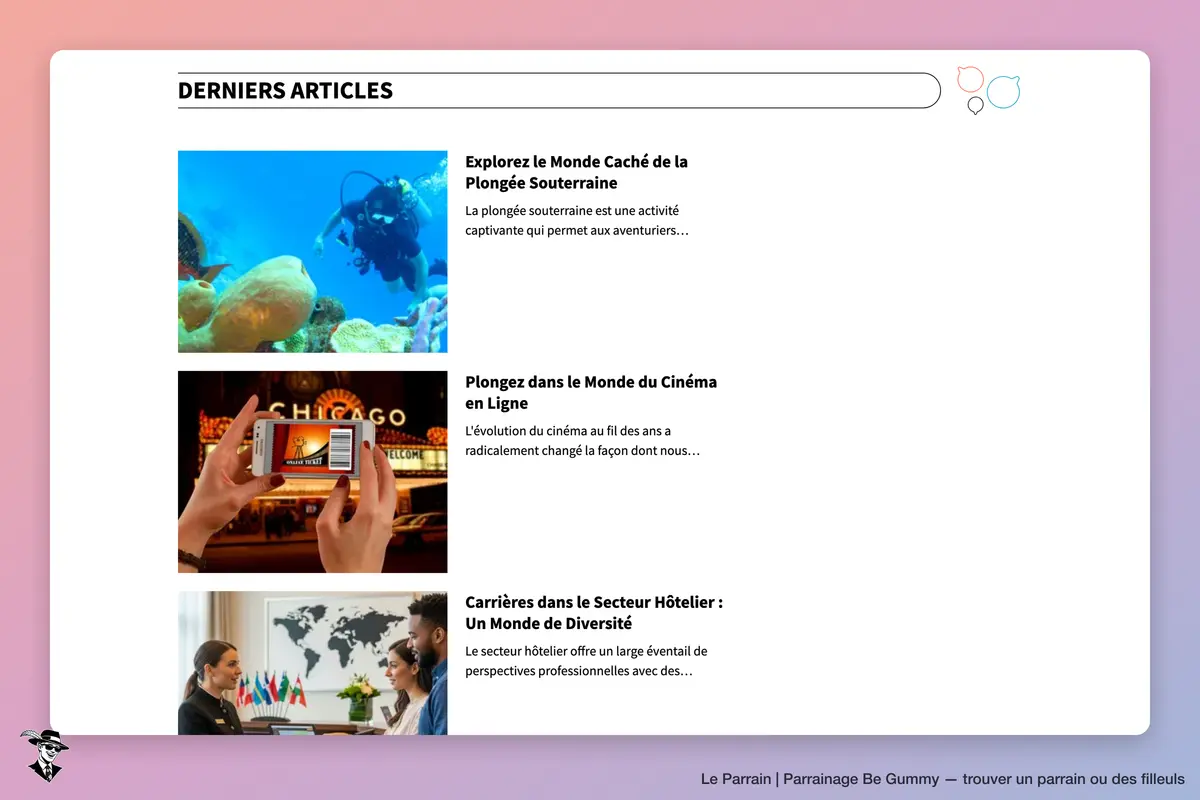Click the excerpt 'La plongée souterraine est une activité'
Image resolution: width=1200 pixels, height=800 pixels.
[x=577, y=220]
